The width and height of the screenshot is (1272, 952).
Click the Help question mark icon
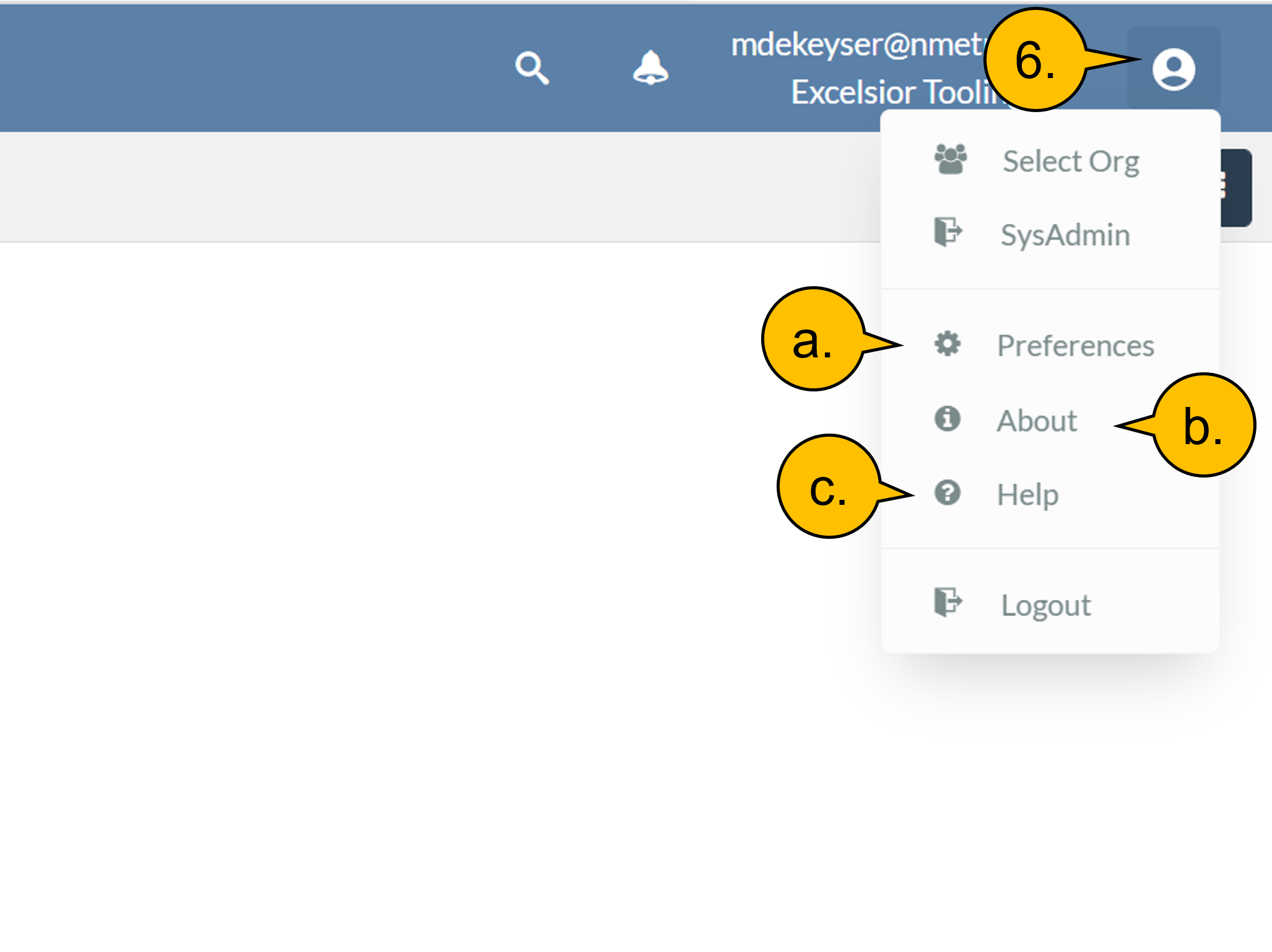[947, 493]
